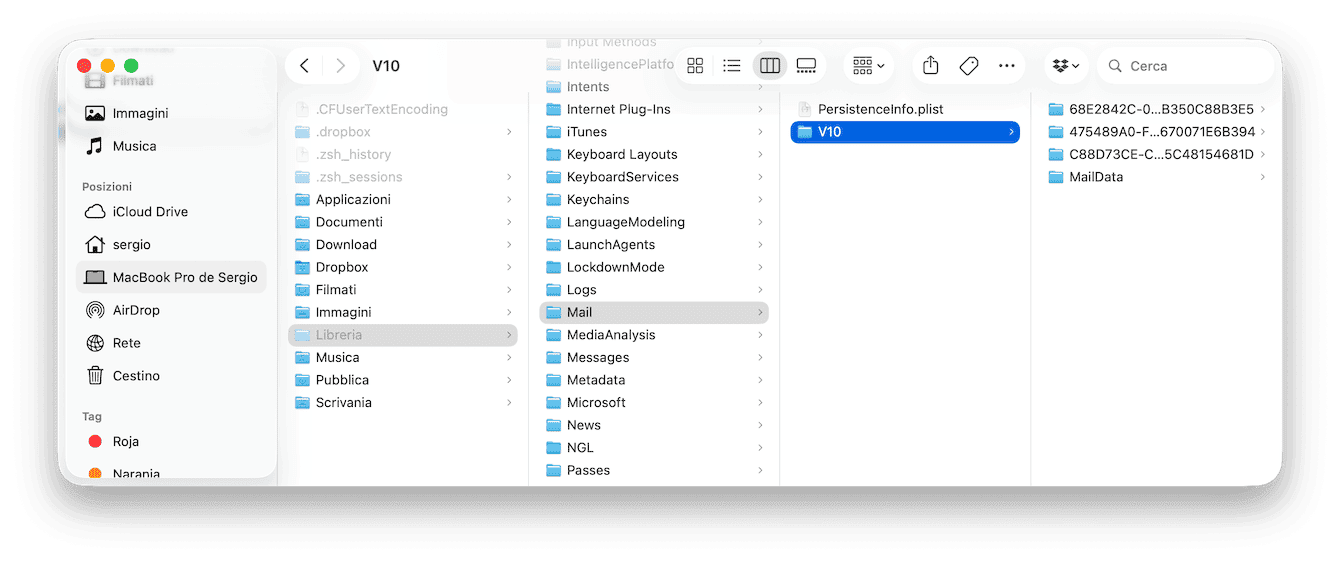Select Immagini in the sidebar

171,113
